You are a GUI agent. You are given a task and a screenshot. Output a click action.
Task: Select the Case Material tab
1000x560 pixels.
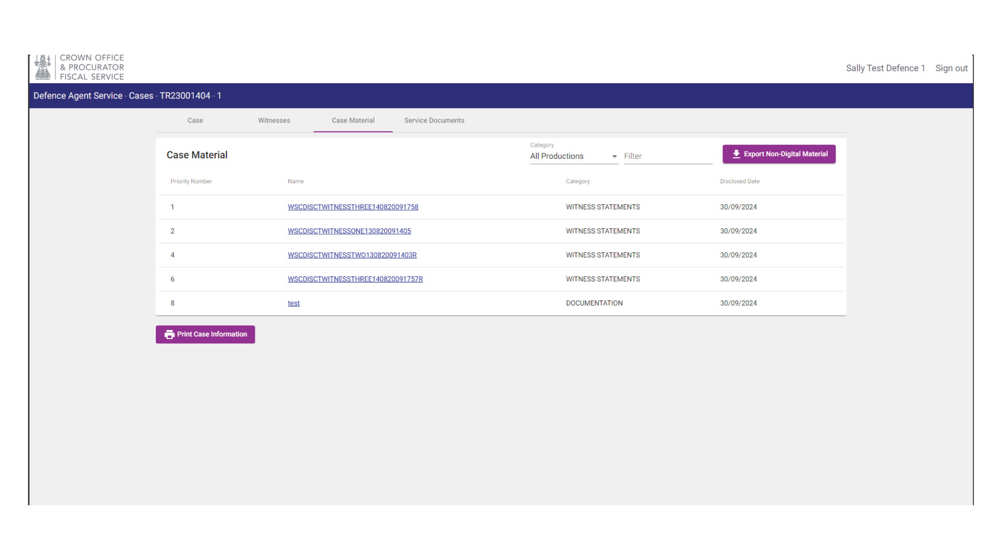point(353,120)
